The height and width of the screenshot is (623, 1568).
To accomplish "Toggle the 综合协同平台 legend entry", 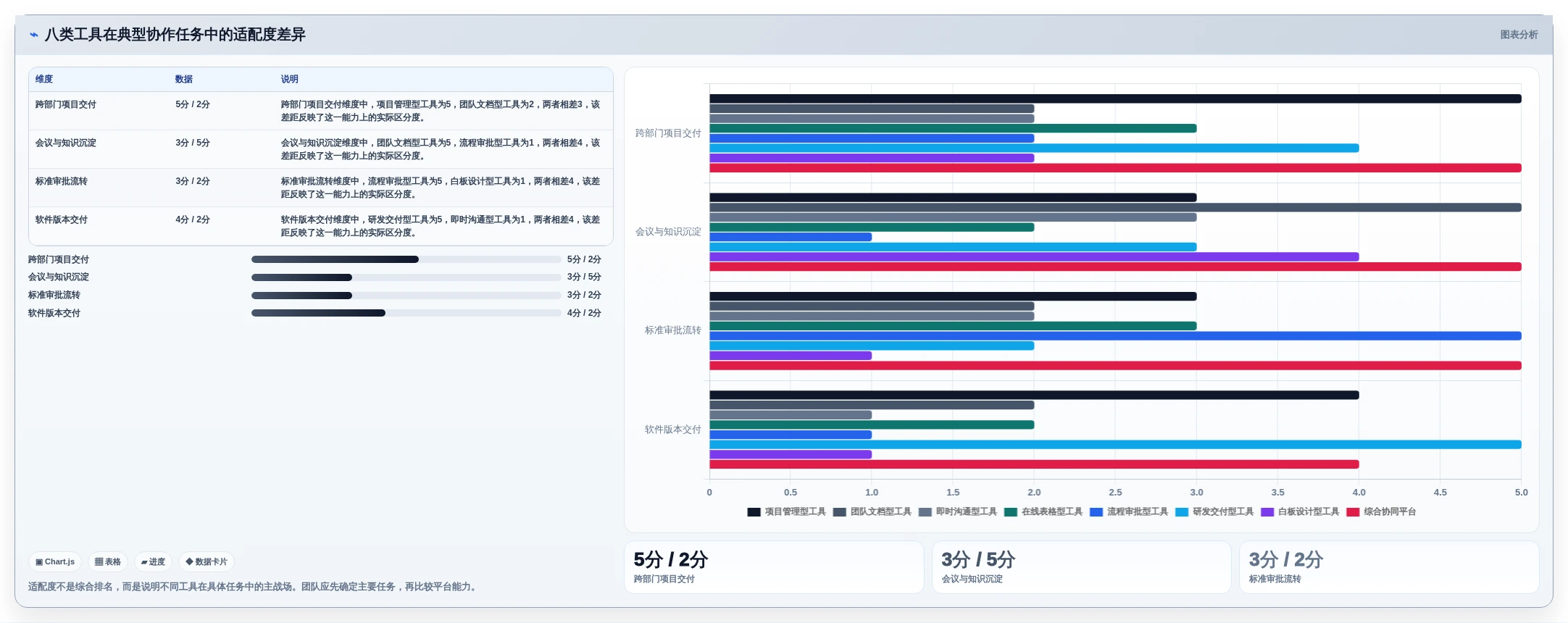I will 1381,512.
